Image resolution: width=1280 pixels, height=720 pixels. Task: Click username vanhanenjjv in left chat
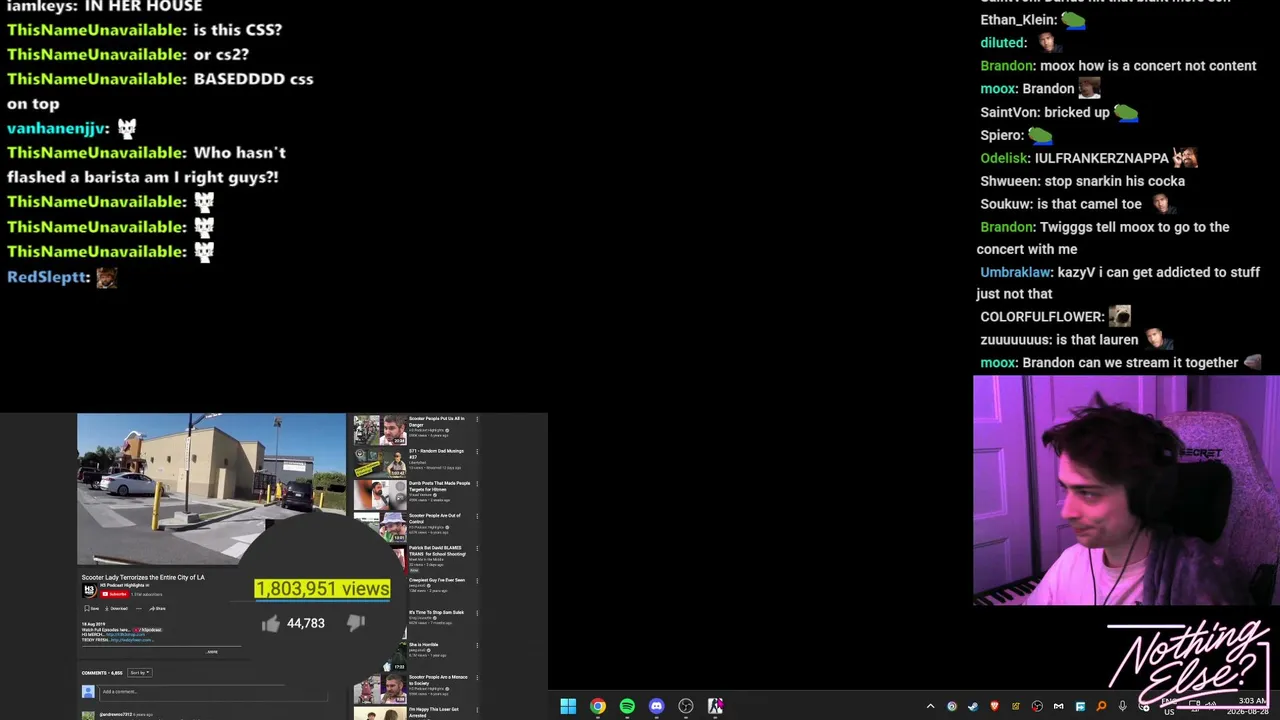pos(55,128)
